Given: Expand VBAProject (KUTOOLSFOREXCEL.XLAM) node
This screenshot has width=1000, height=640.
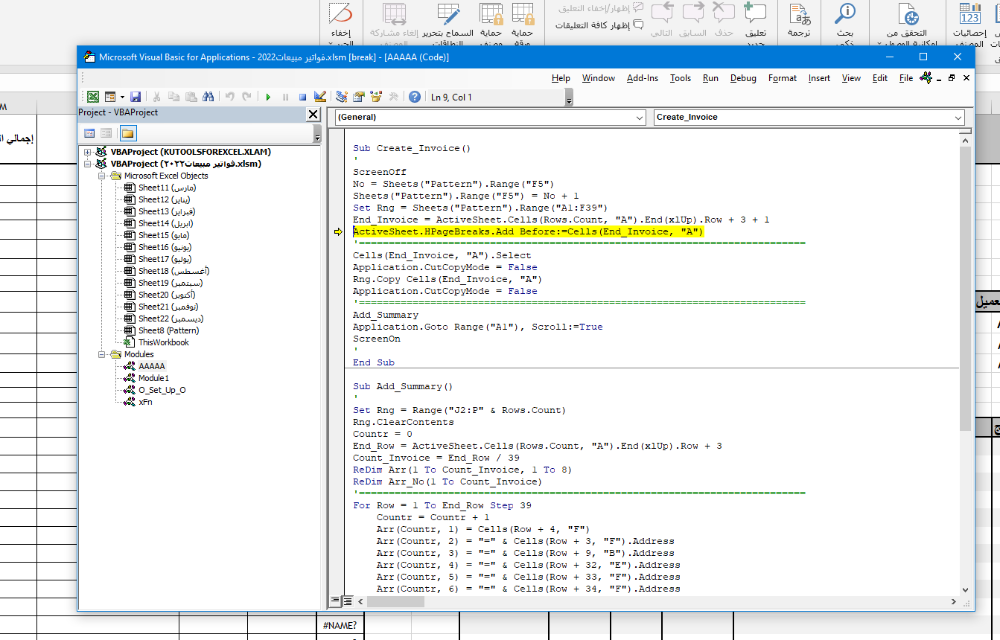Looking at the screenshot, I should [88, 152].
